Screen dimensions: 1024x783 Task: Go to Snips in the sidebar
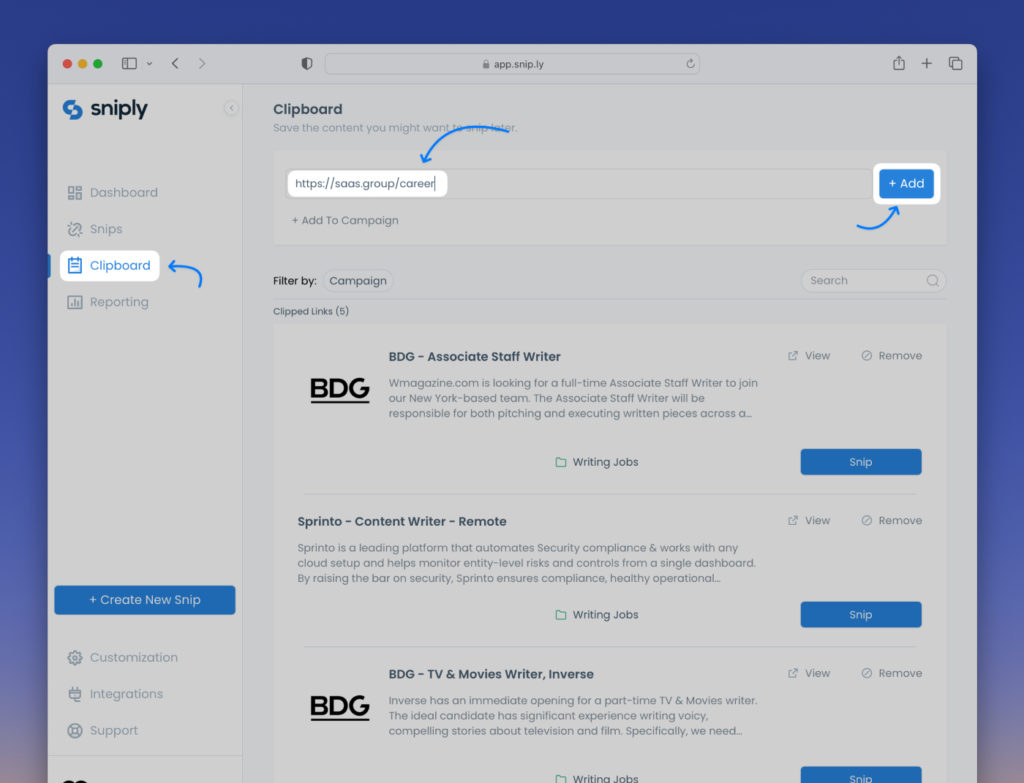click(x=105, y=229)
